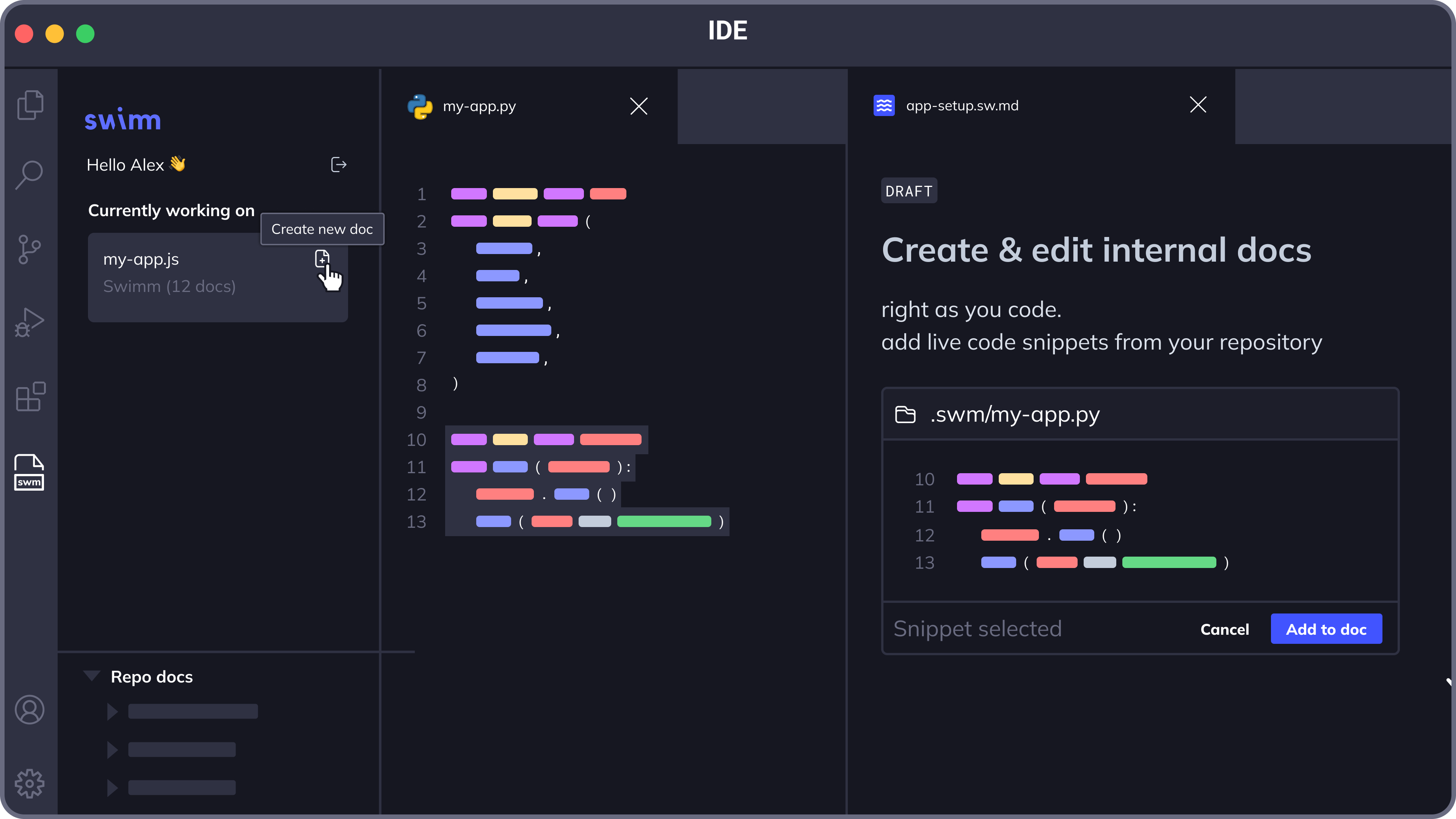Click line number 11 in the snippet preview

[924, 507]
